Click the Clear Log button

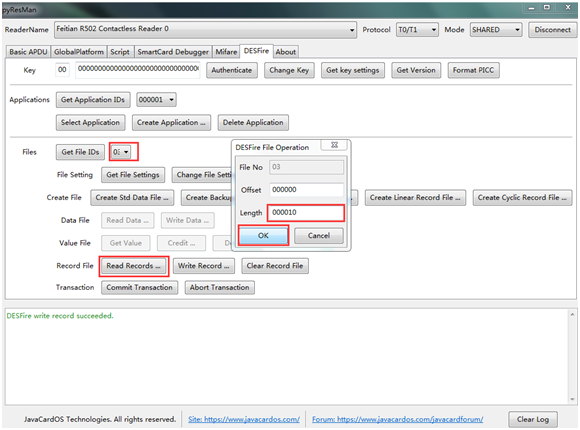pyautogui.click(x=533, y=419)
